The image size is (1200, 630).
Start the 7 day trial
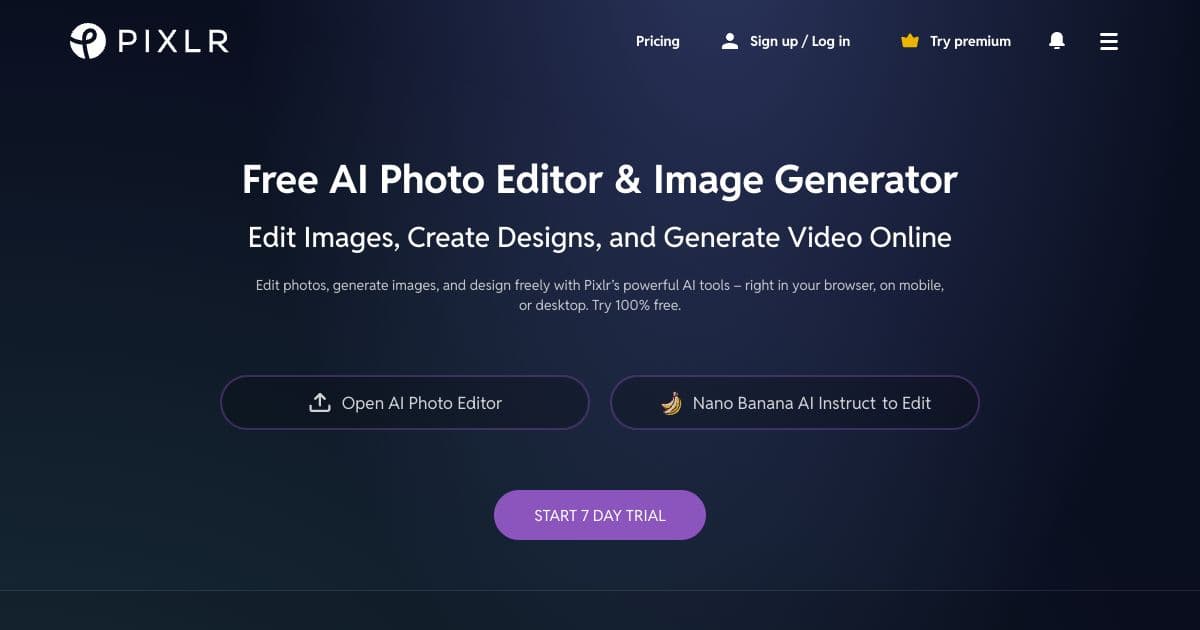(600, 515)
